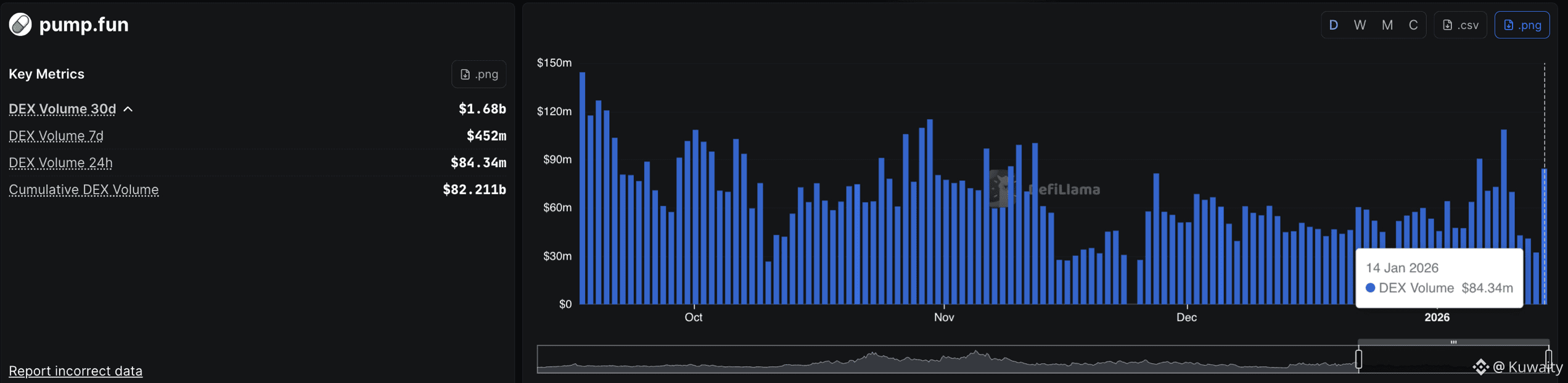Click the left handle of range slider
This screenshot has height=383, width=1568.
(1358, 359)
